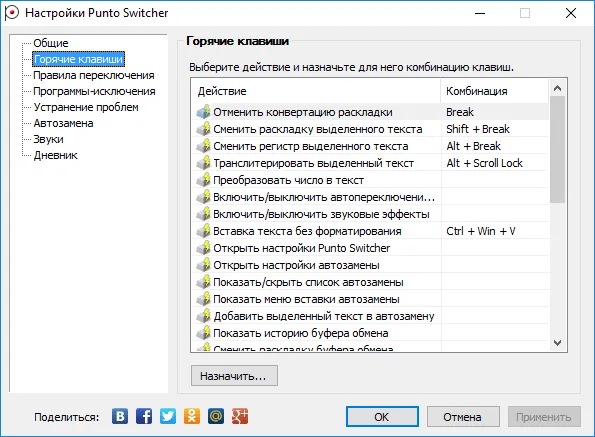Click icon beside Отменить конвертацию раскладки
The image size is (595, 437).
pyautogui.click(x=203, y=112)
